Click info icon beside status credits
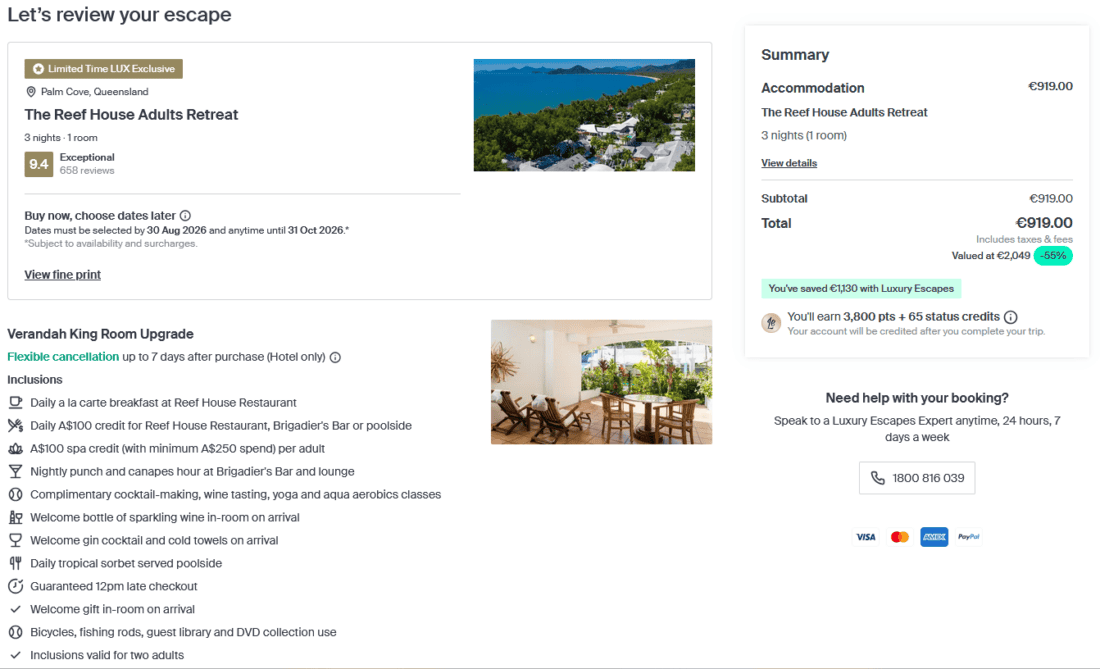Screen dimensions: 1100x669 pos(1010,317)
